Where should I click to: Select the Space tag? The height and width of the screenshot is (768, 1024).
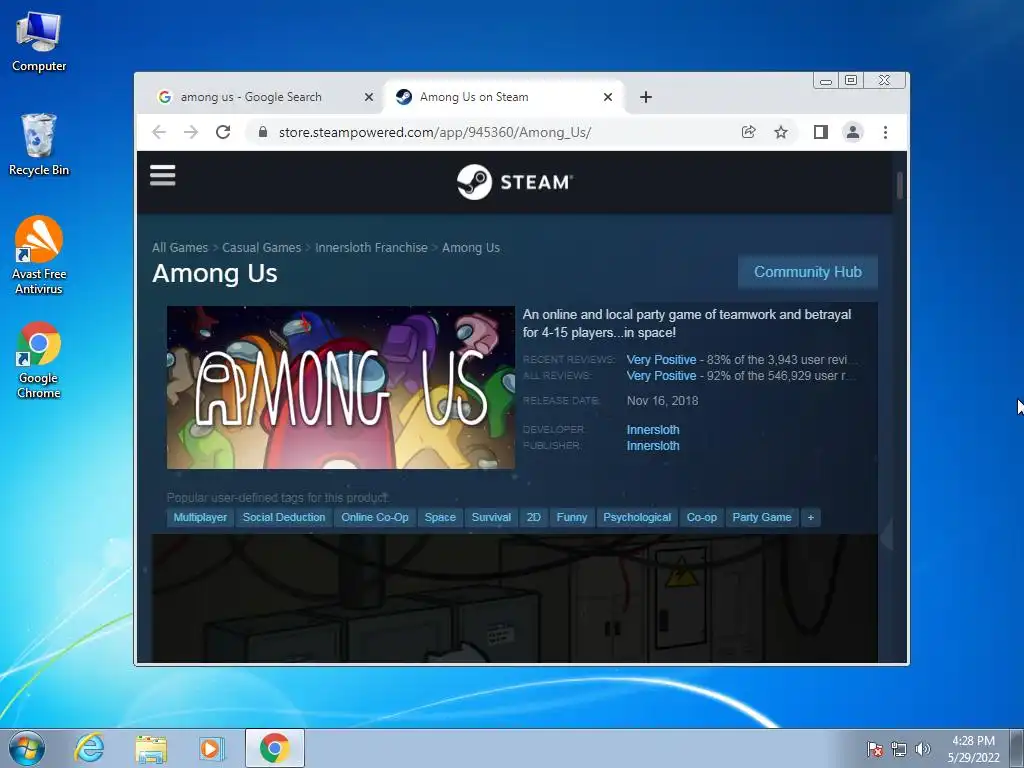pos(440,517)
